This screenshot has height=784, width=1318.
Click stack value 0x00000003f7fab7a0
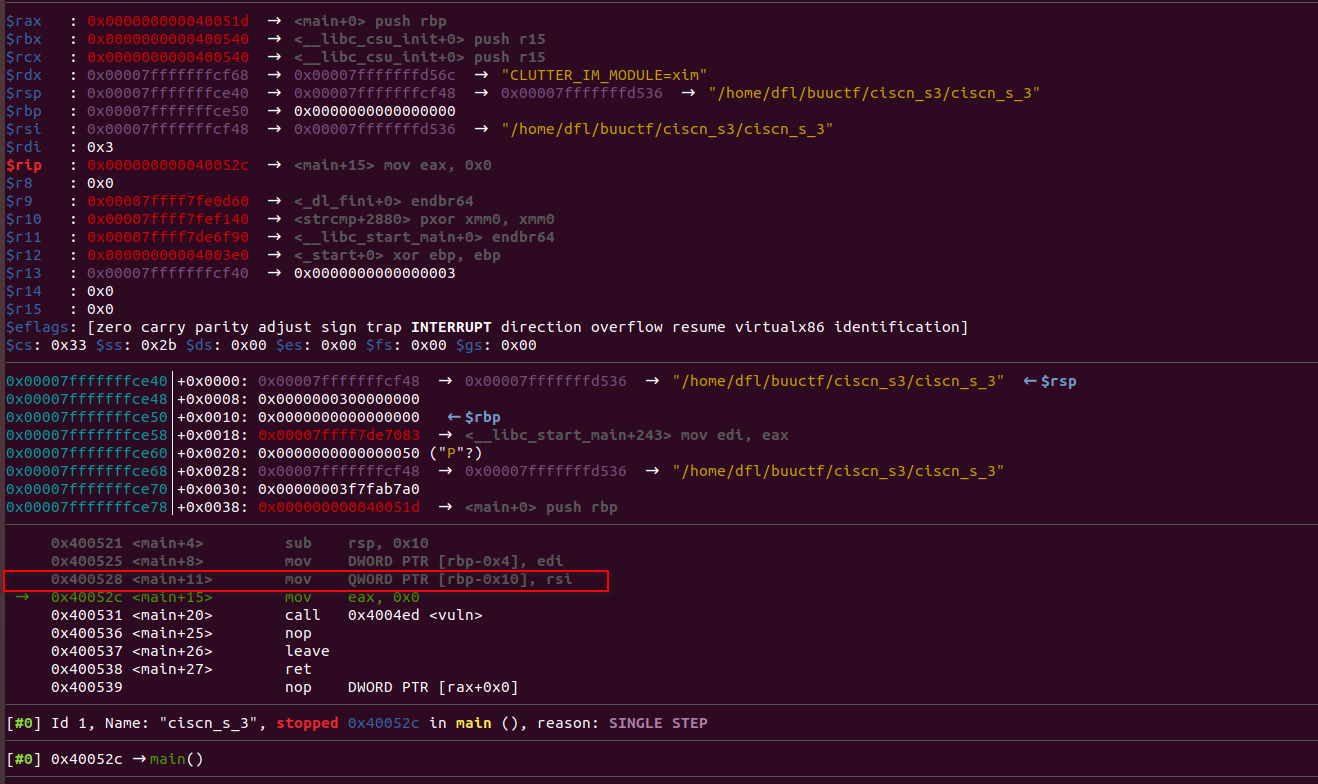point(339,489)
